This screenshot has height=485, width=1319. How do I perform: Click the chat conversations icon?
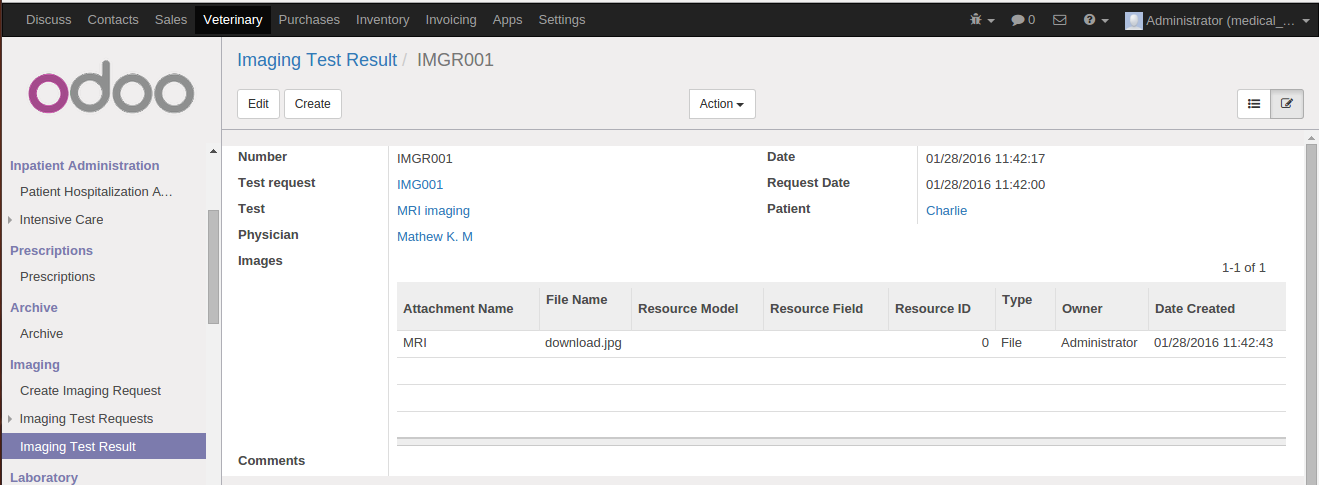(1022, 20)
